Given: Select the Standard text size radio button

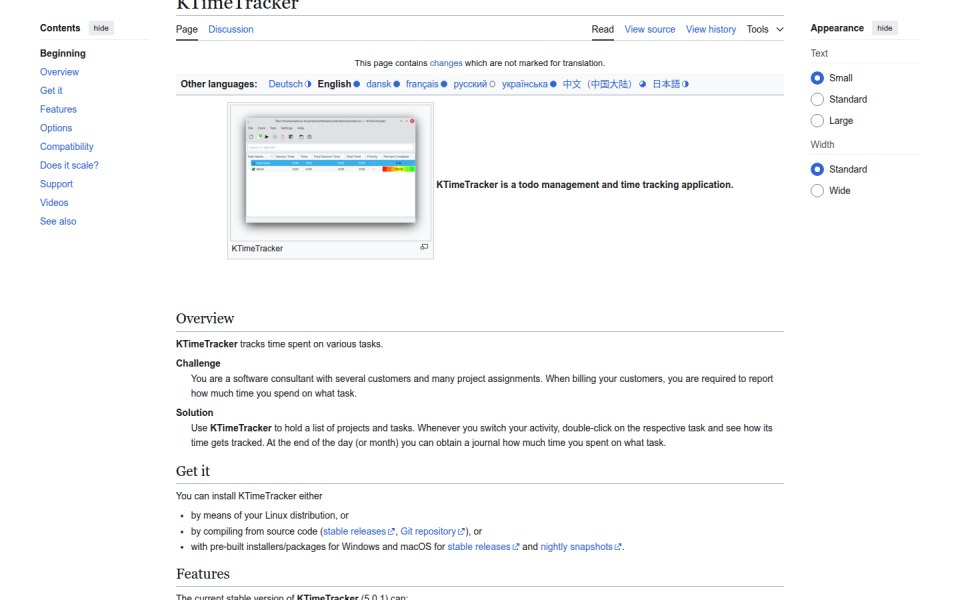Looking at the screenshot, I should [x=817, y=99].
